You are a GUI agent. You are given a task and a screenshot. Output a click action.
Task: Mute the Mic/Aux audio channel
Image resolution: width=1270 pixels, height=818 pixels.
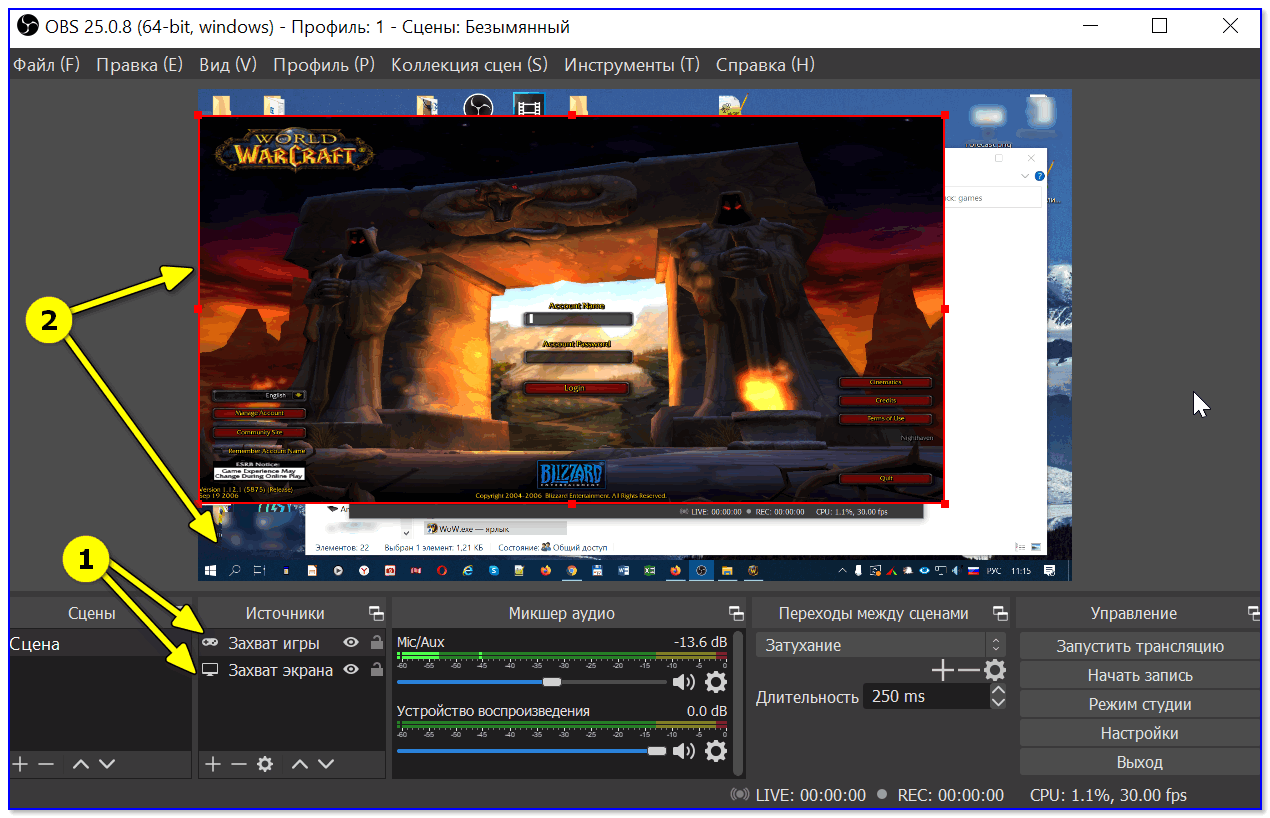tap(684, 682)
